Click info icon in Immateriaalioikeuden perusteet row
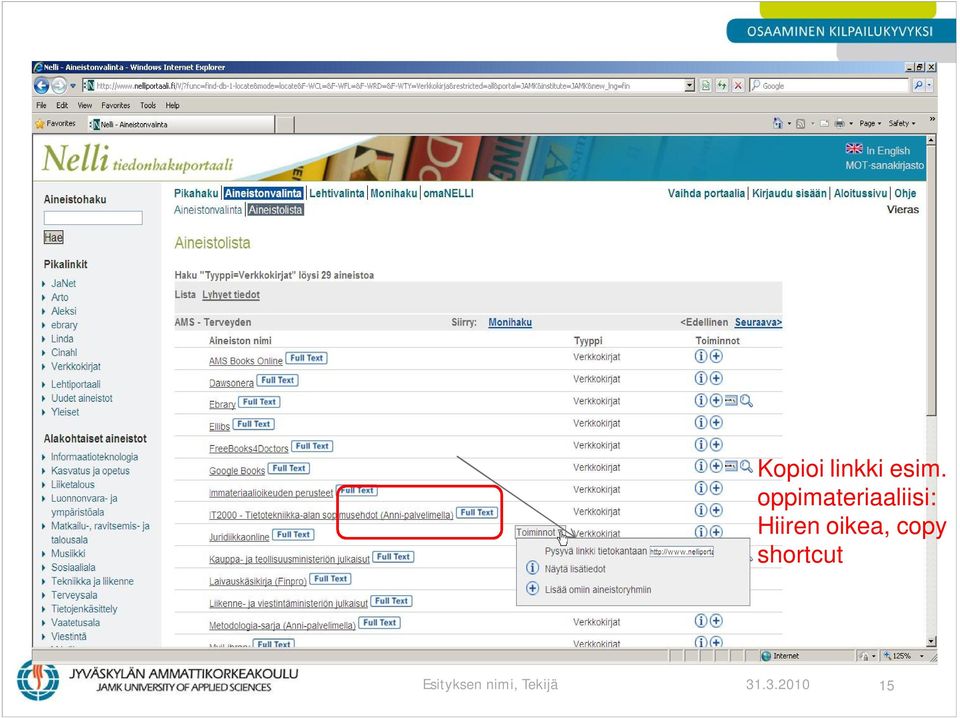The image size is (960, 718). pyautogui.click(x=700, y=488)
